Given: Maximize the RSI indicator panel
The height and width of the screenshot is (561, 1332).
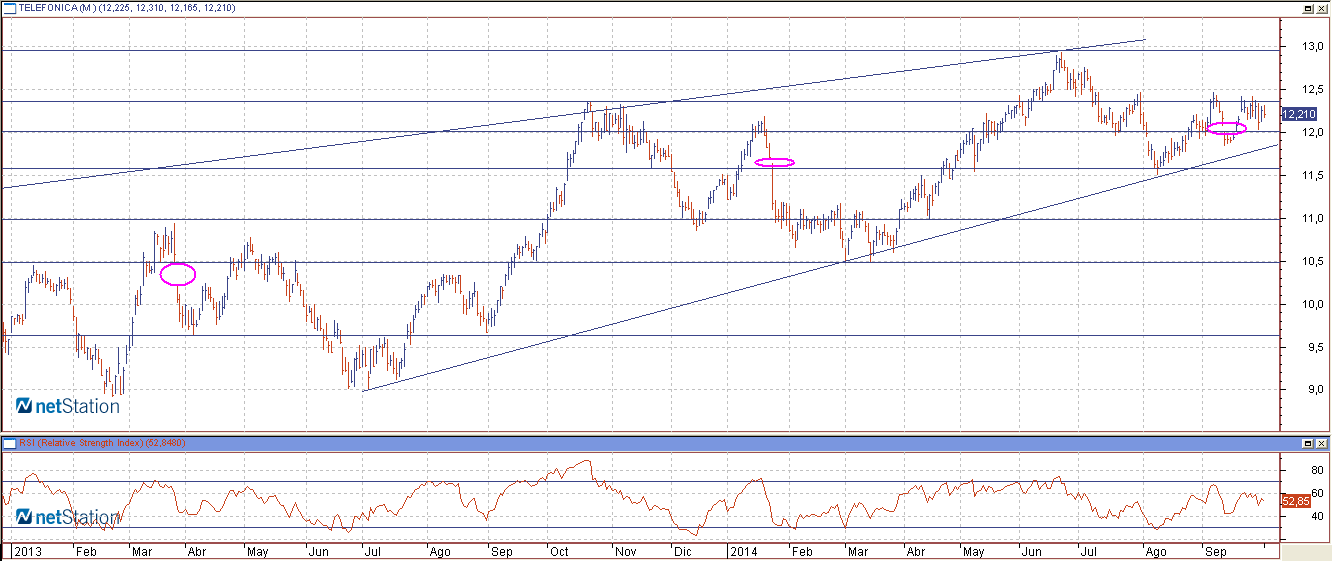Looking at the screenshot, I should pyautogui.click(x=1308, y=442).
